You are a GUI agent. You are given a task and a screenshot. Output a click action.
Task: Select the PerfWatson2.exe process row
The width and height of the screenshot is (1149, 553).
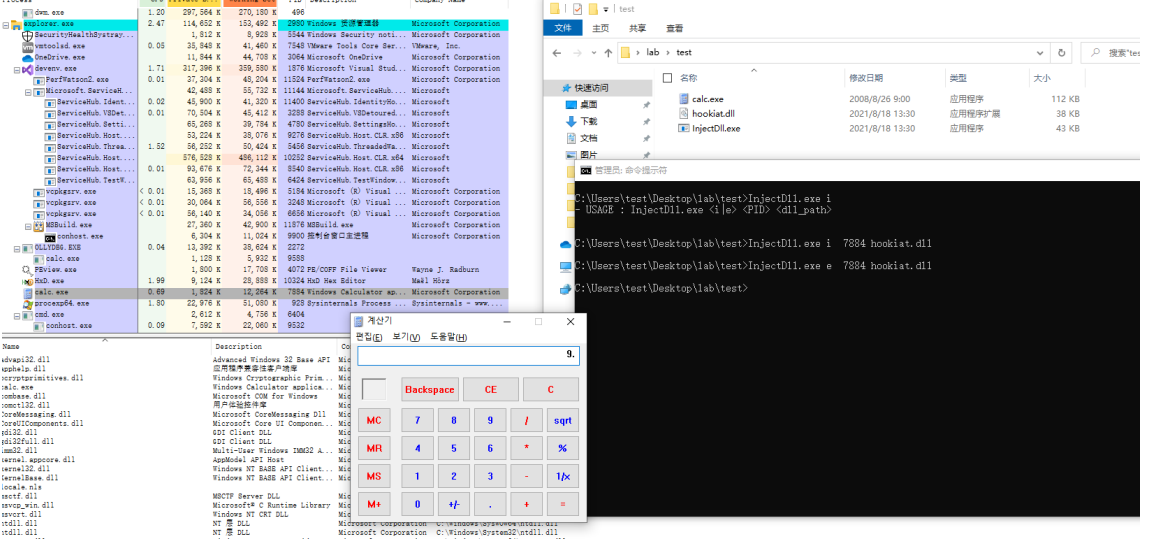point(253,80)
